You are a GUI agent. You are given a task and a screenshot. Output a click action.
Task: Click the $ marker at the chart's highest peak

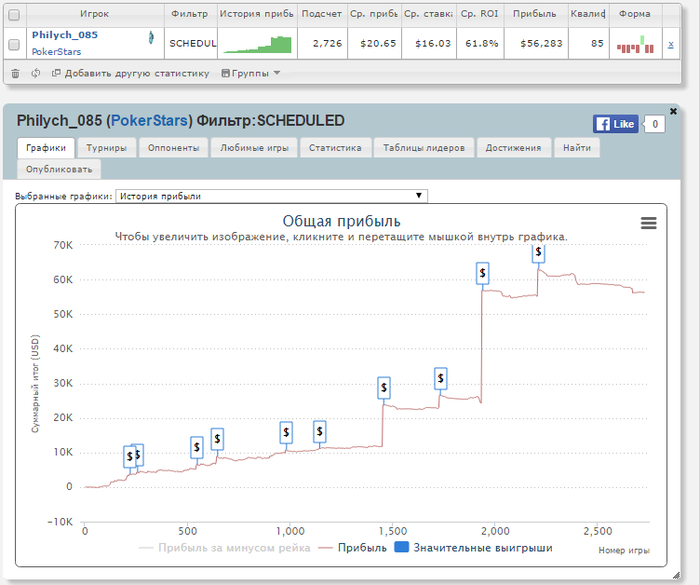(538, 252)
